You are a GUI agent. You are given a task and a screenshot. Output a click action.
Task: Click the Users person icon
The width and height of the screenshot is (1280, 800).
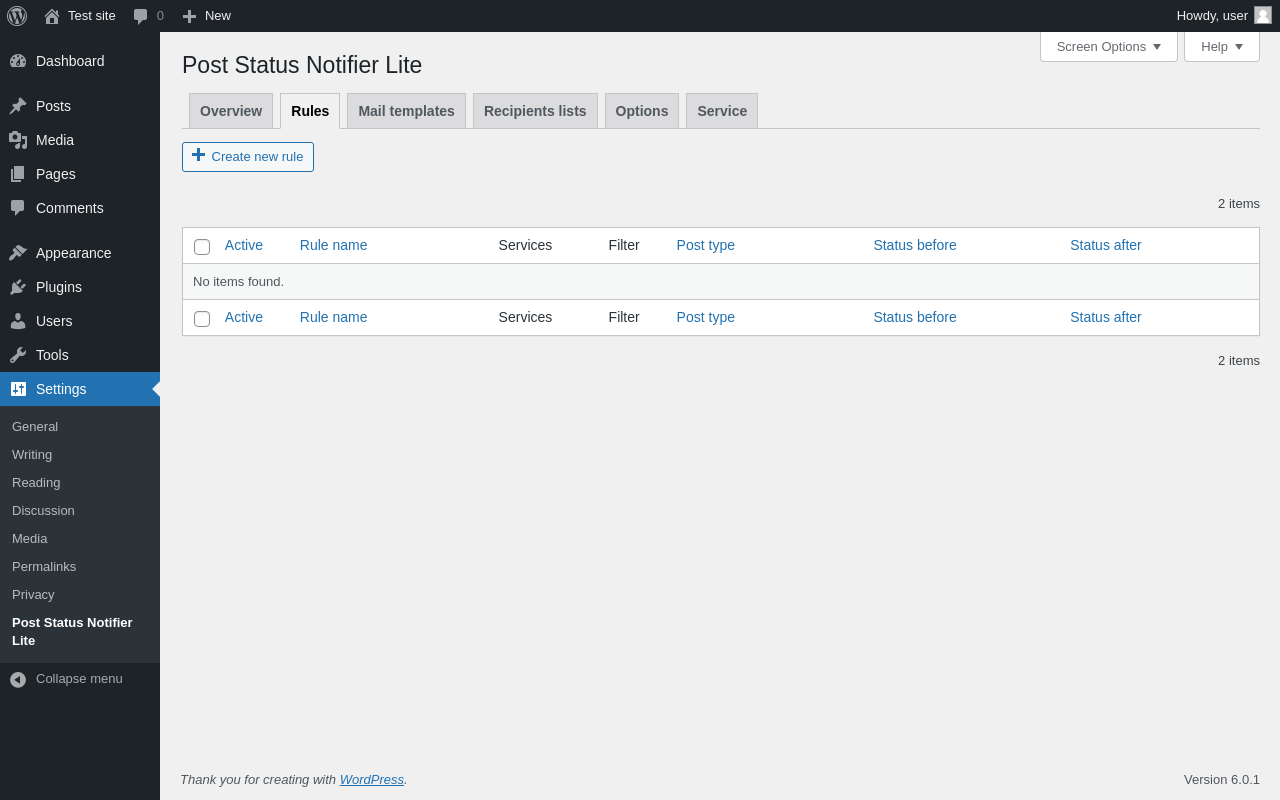tap(18, 321)
